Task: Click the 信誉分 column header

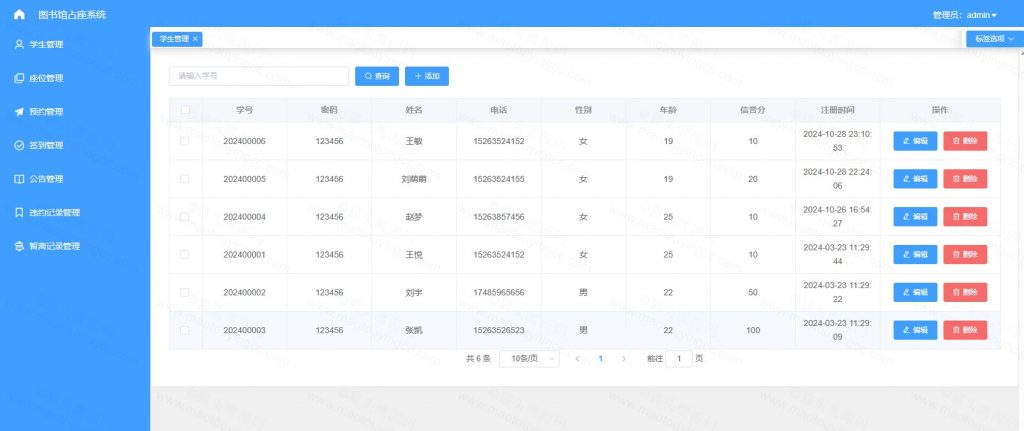Action: point(753,110)
